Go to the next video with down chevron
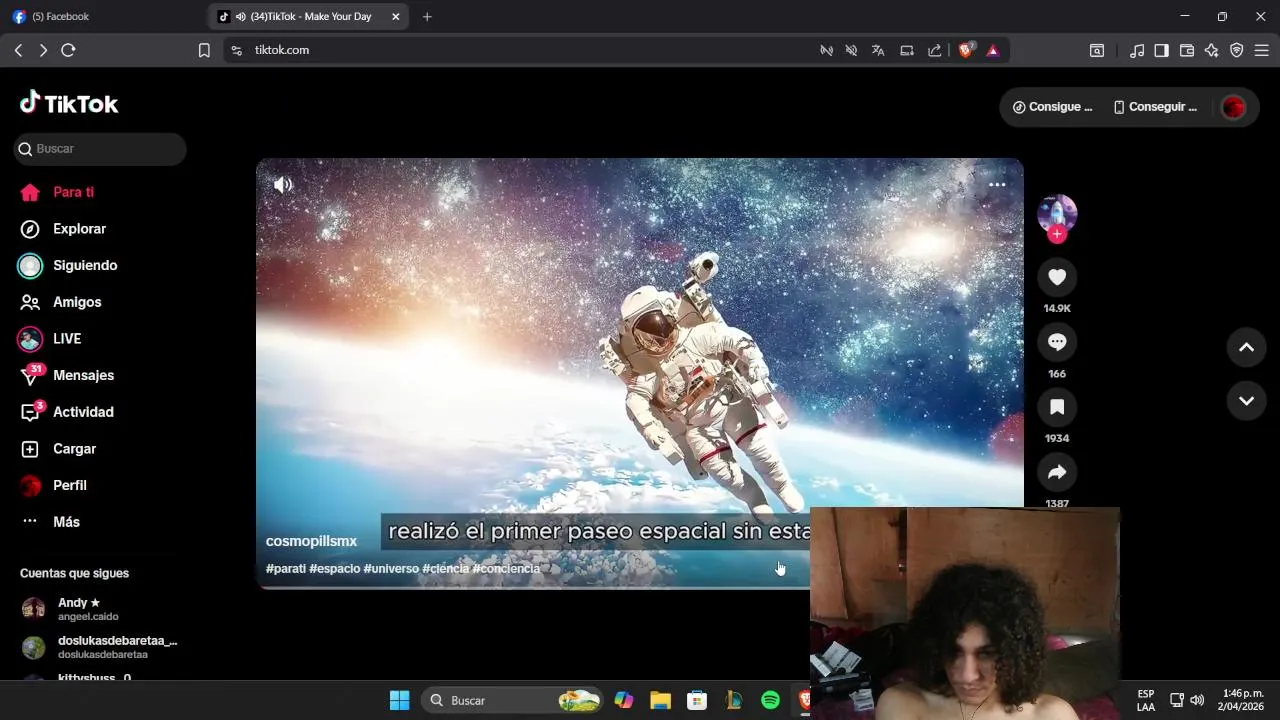This screenshot has width=1280, height=720. [1246, 401]
